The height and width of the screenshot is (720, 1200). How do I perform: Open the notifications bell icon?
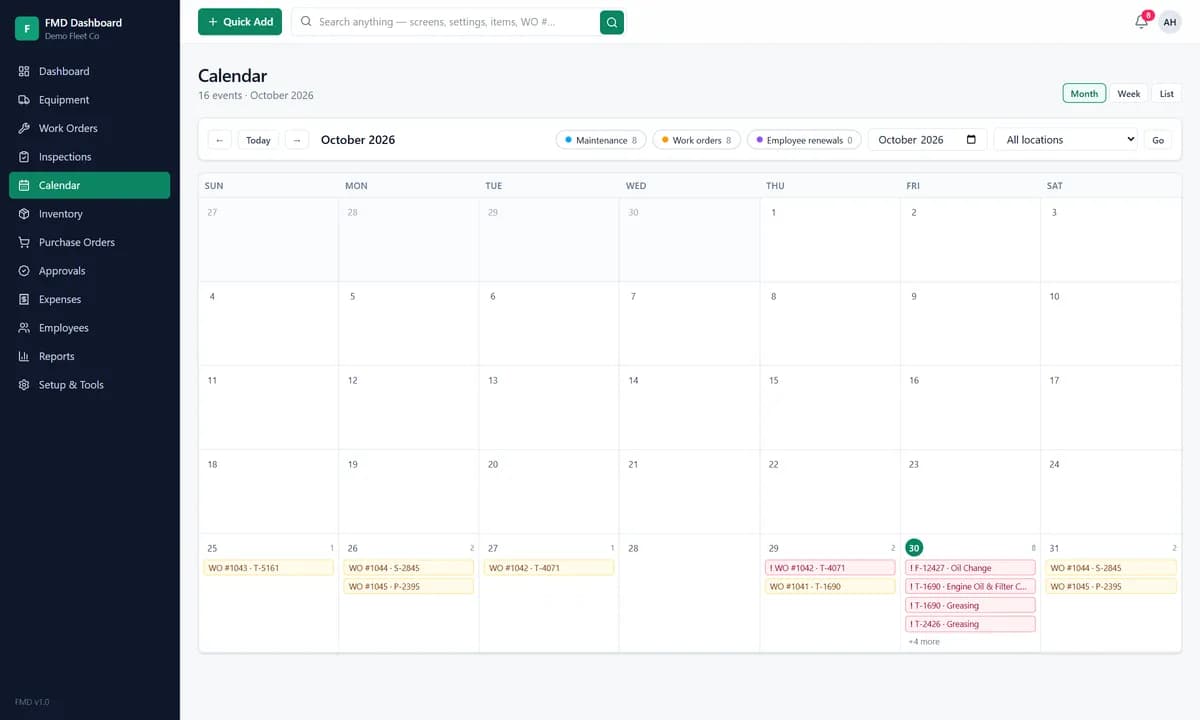pos(1141,22)
